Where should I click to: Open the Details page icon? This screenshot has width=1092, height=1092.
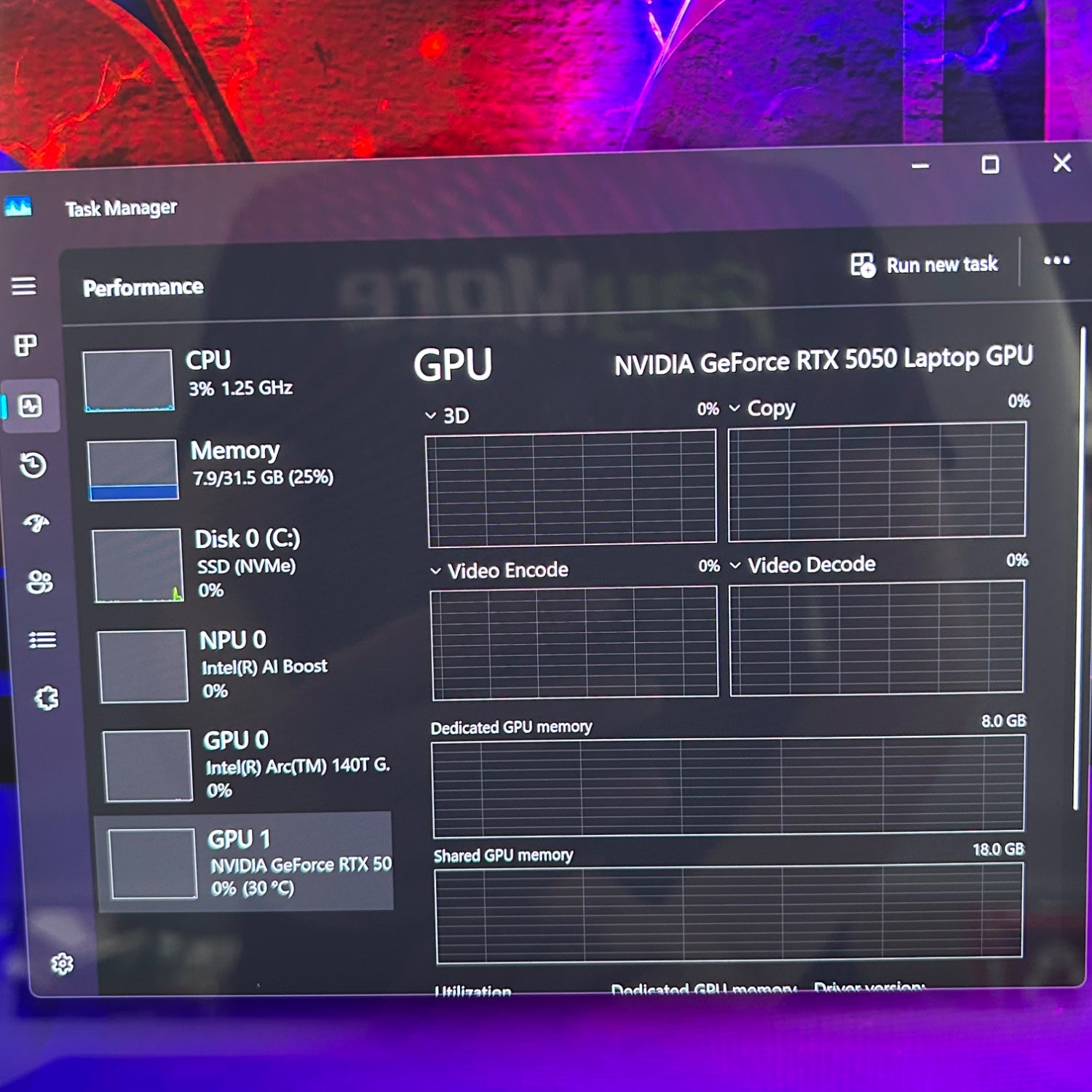[x=42, y=640]
